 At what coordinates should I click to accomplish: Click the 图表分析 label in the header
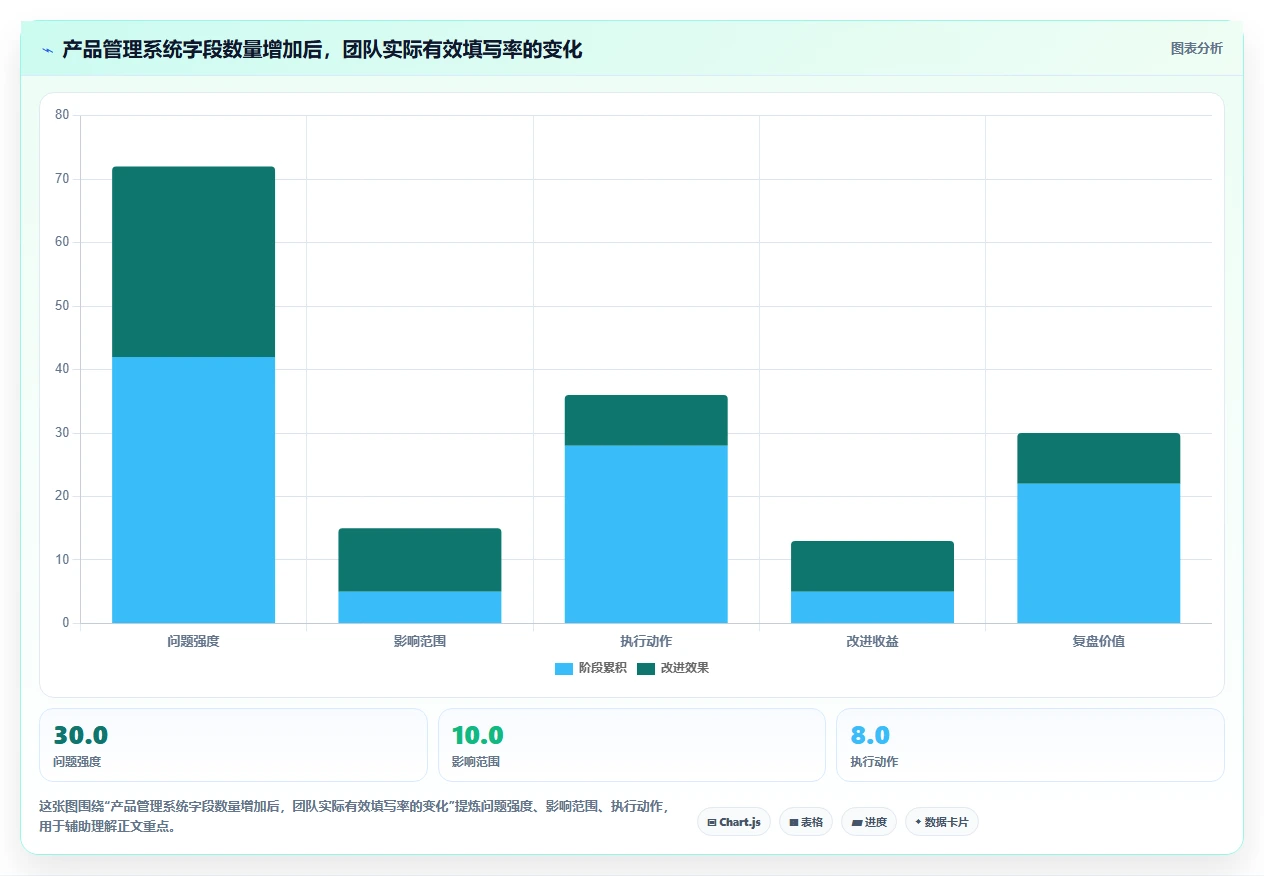point(1196,48)
